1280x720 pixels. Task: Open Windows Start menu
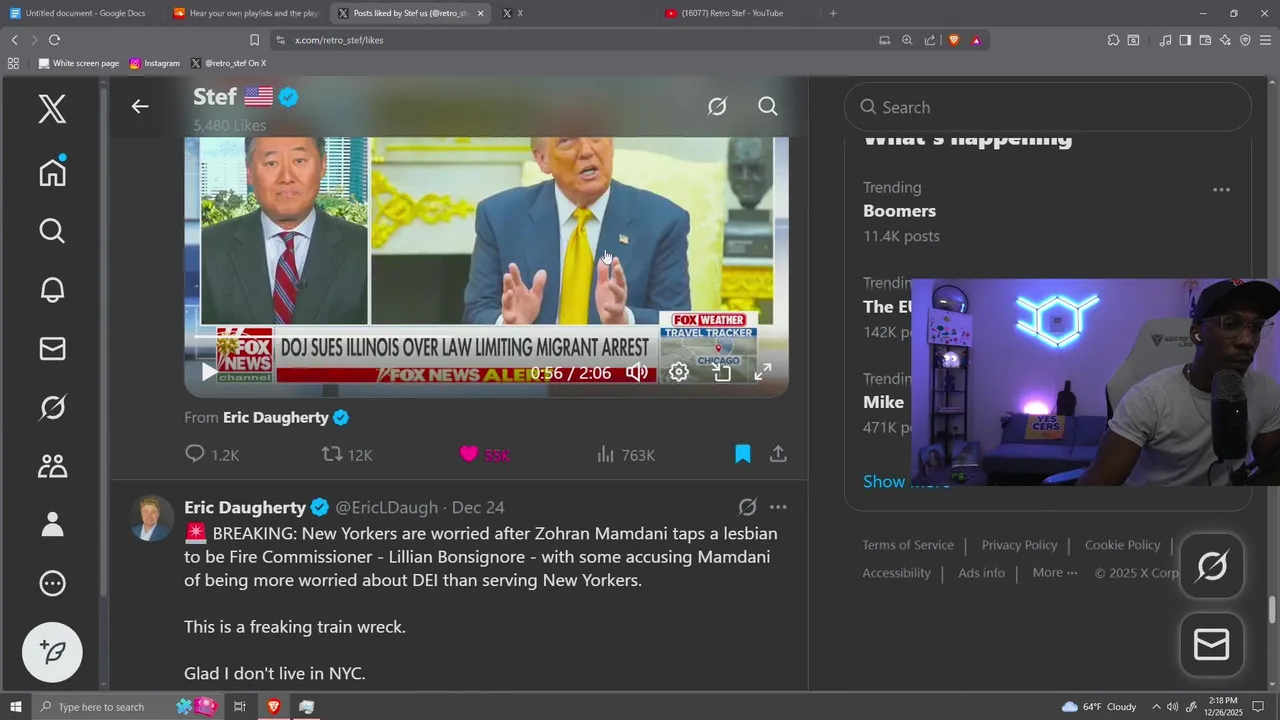click(15, 707)
